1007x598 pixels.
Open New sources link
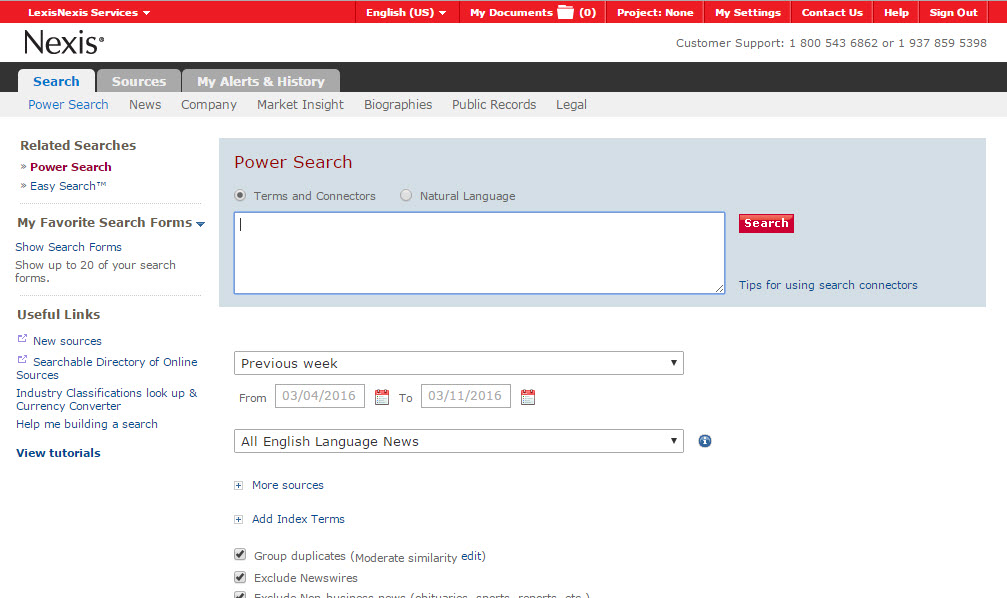click(67, 341)
